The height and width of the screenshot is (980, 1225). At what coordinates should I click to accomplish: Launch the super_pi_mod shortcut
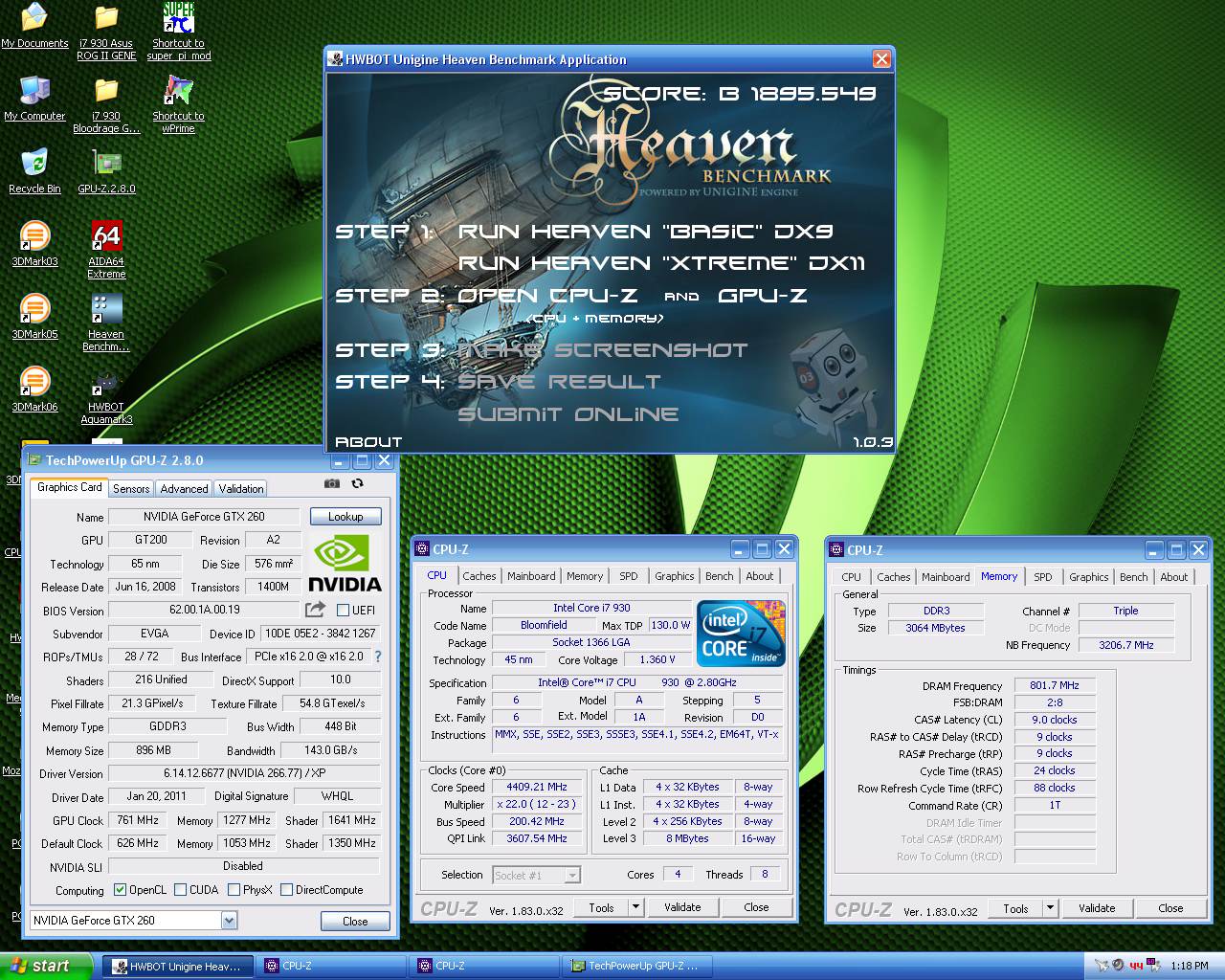[179, 33]
